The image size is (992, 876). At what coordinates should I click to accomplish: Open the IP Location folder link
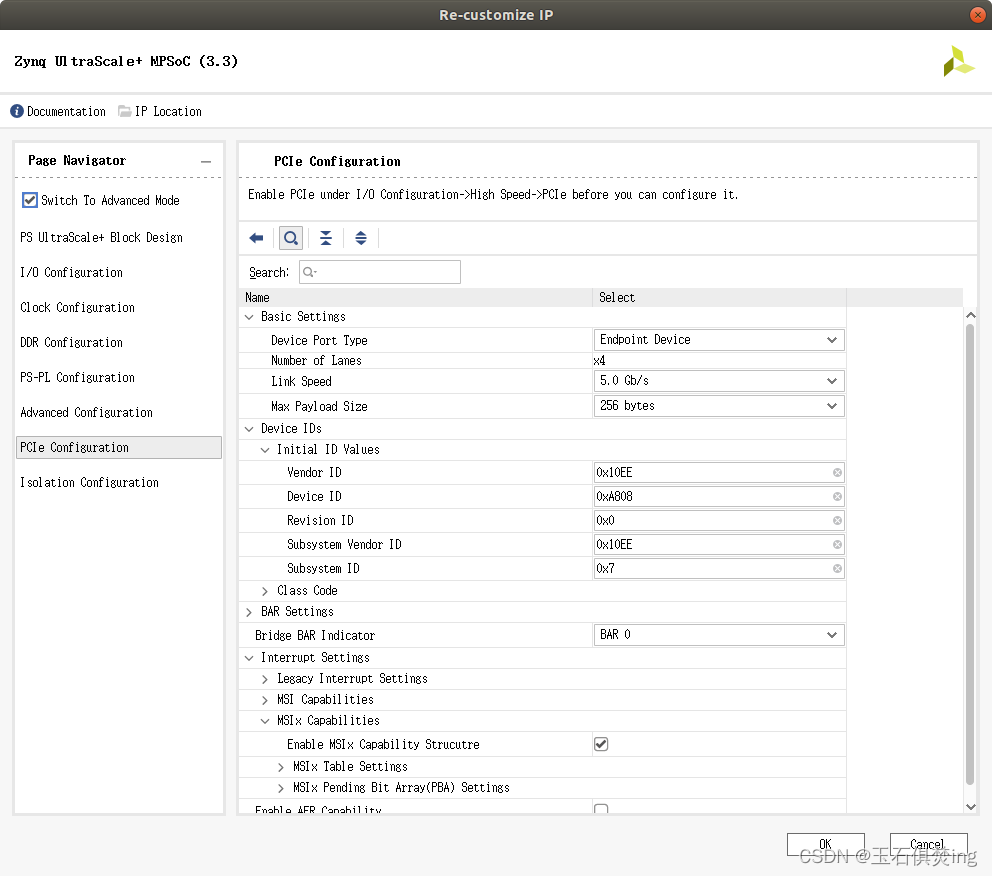click(x=161, y=111)
